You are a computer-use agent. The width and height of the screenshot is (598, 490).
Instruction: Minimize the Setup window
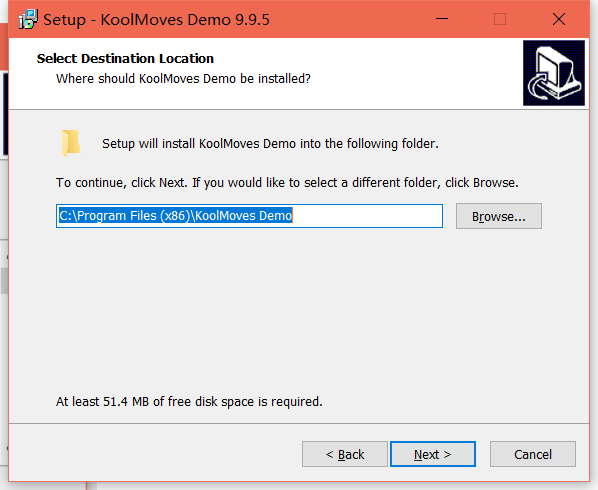442,19
